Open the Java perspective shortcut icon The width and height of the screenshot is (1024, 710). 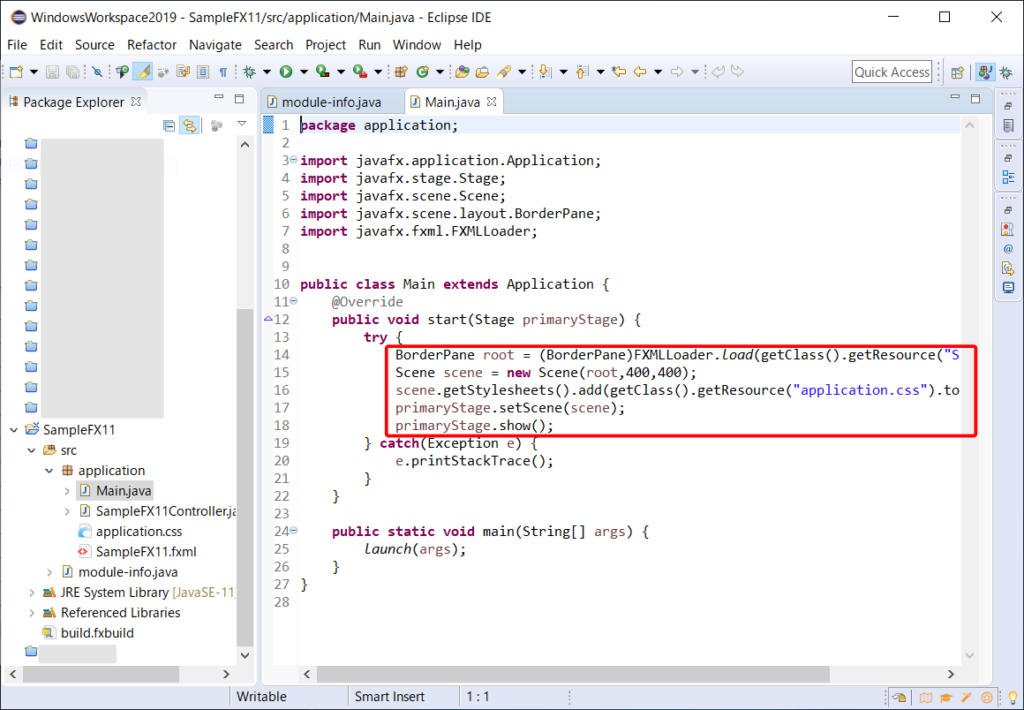985,73
